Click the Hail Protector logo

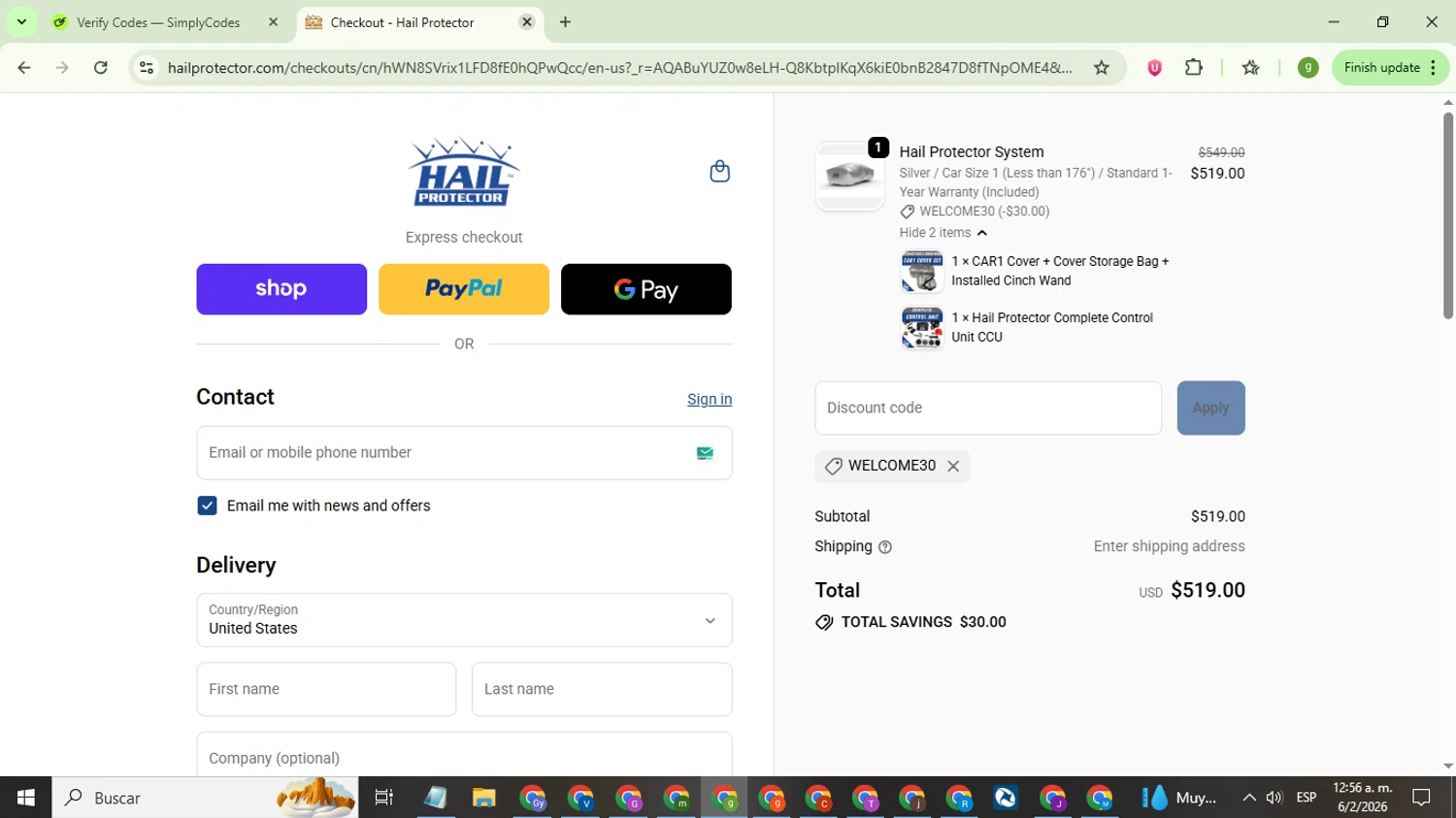click(464, 172)
